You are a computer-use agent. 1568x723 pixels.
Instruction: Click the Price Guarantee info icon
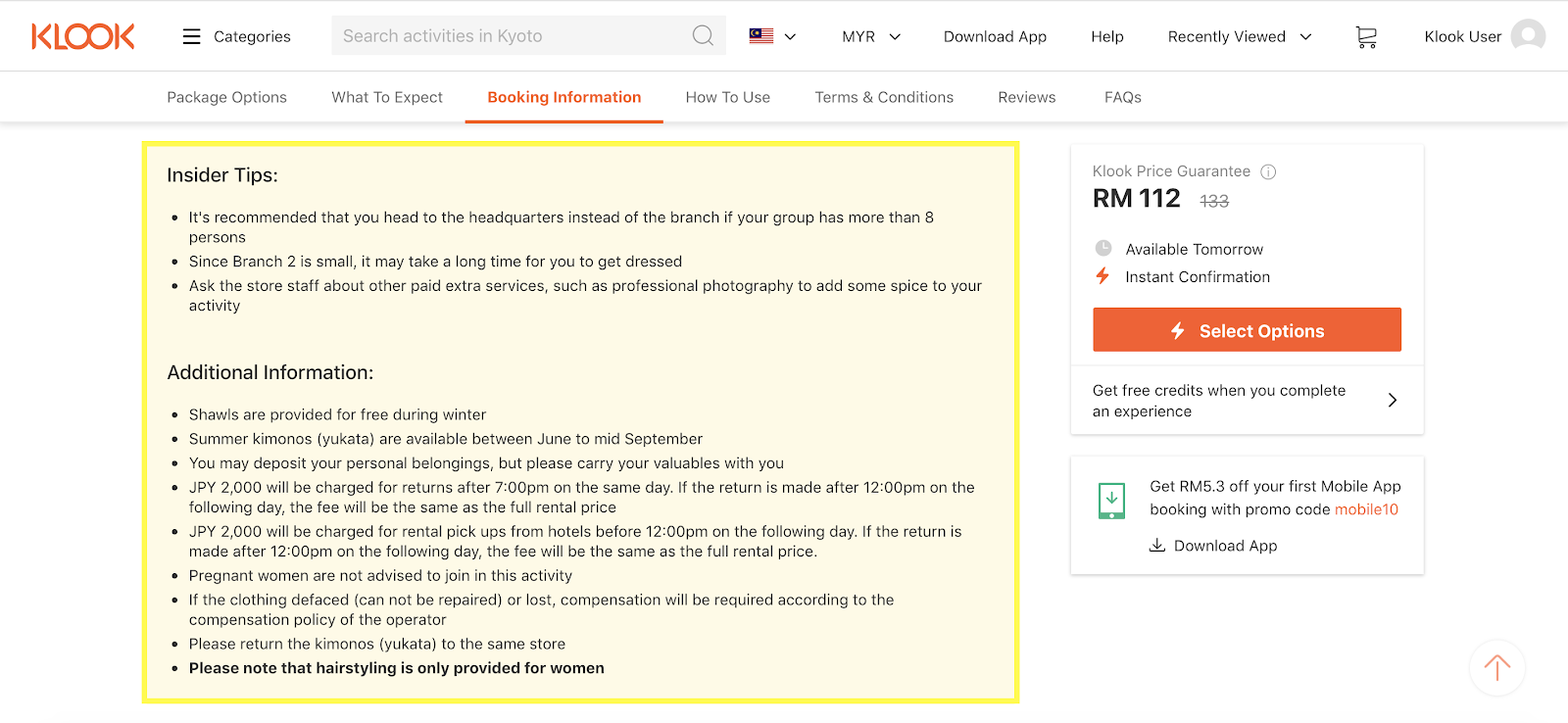[x=1268, y=171]
